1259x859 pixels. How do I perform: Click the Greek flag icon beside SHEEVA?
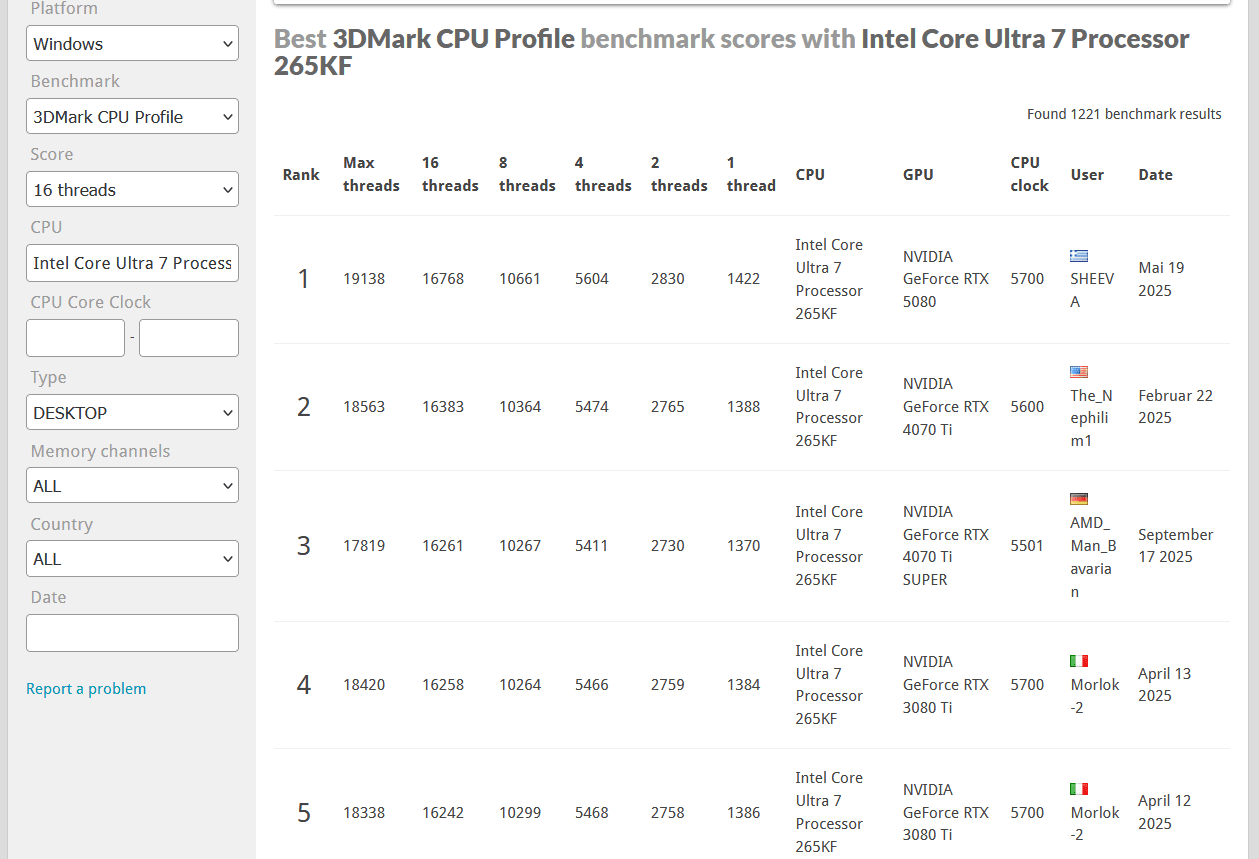pos(1078,256)
